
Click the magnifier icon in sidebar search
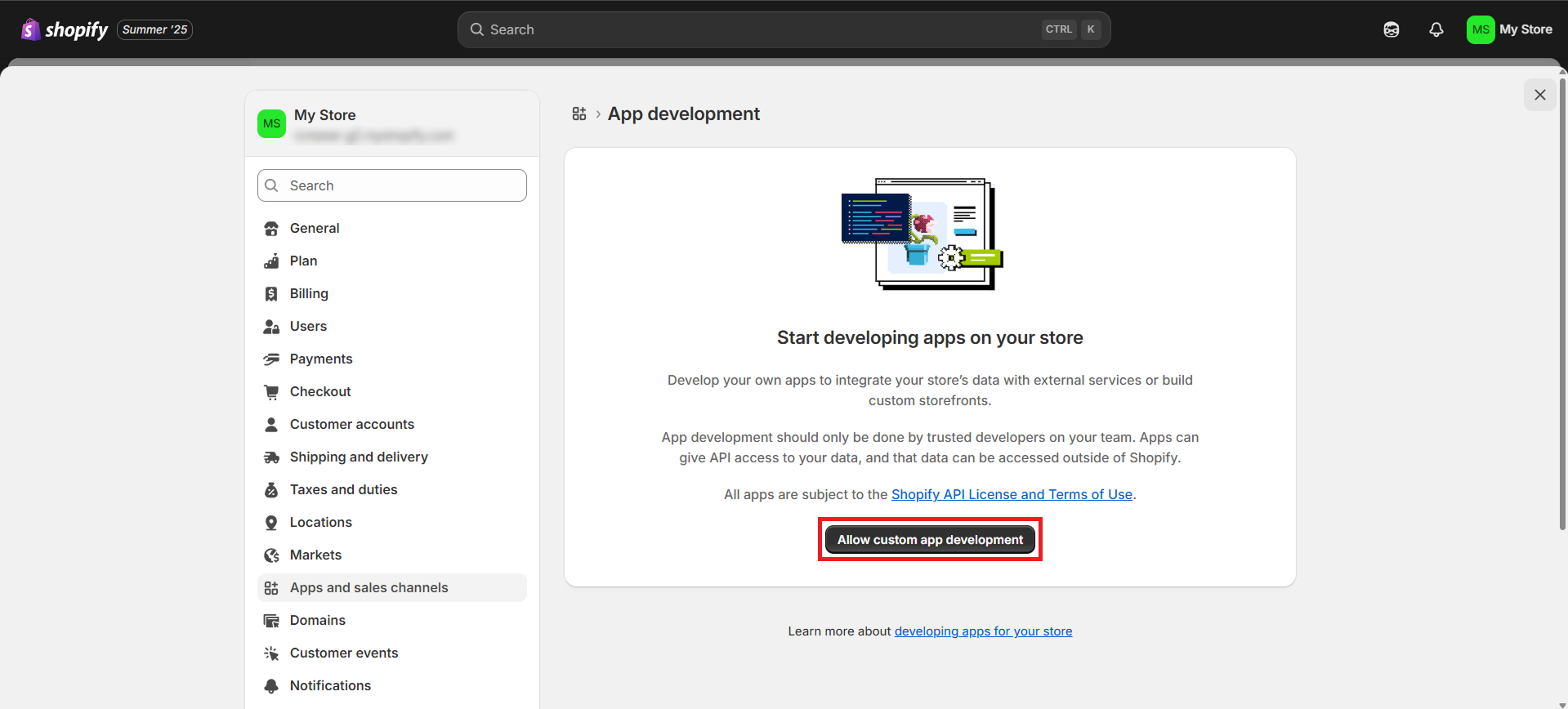pos(272,185)
